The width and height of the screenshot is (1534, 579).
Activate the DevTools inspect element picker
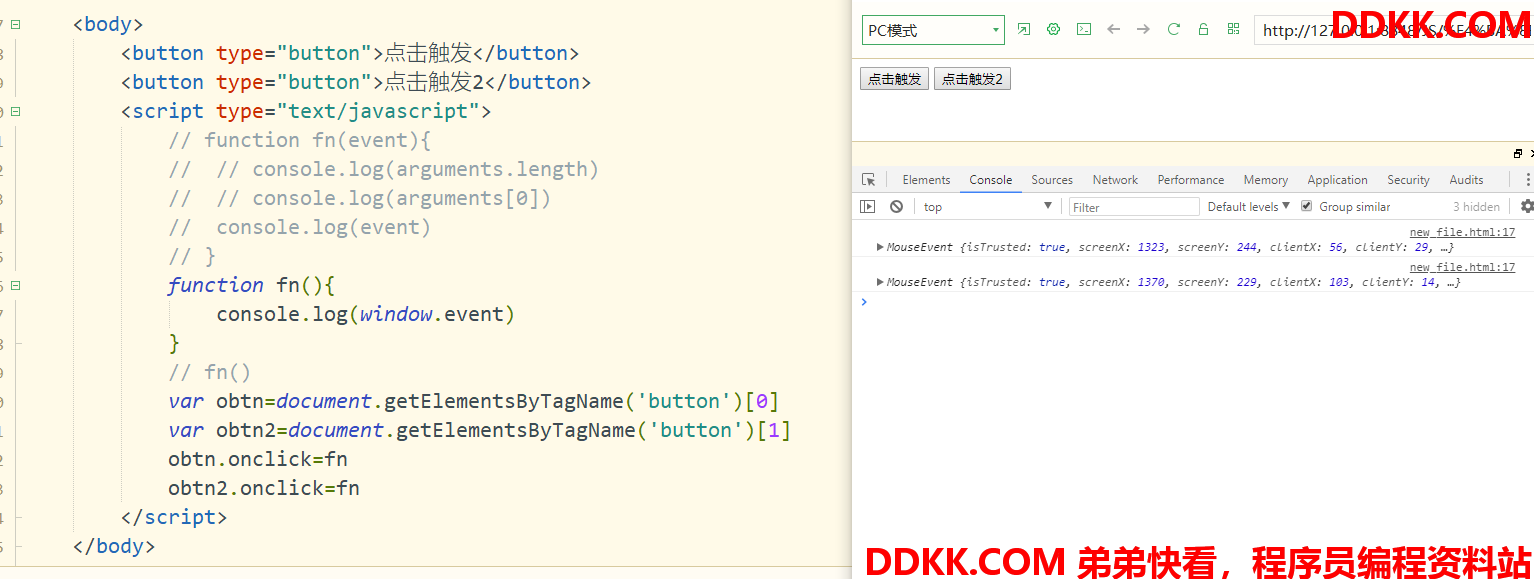tap(868, 180)
